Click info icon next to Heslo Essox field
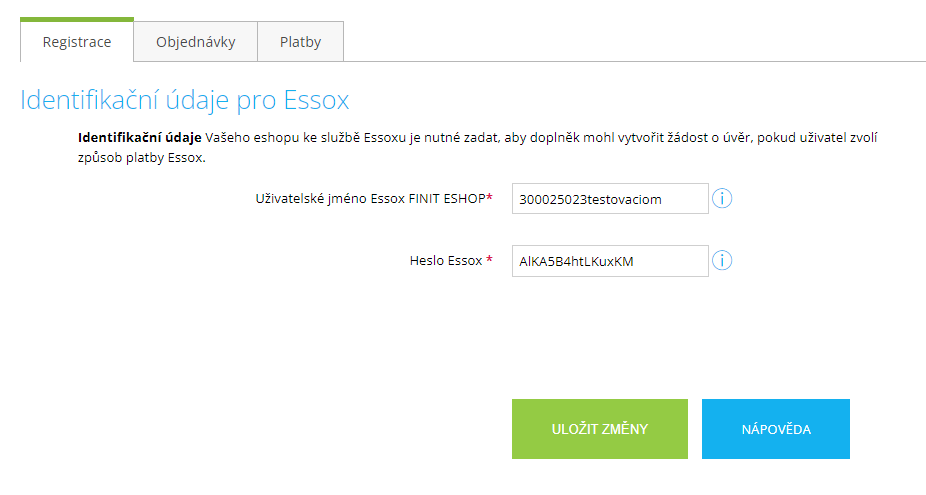Screen dimensions: 926x495 (722, 260)
